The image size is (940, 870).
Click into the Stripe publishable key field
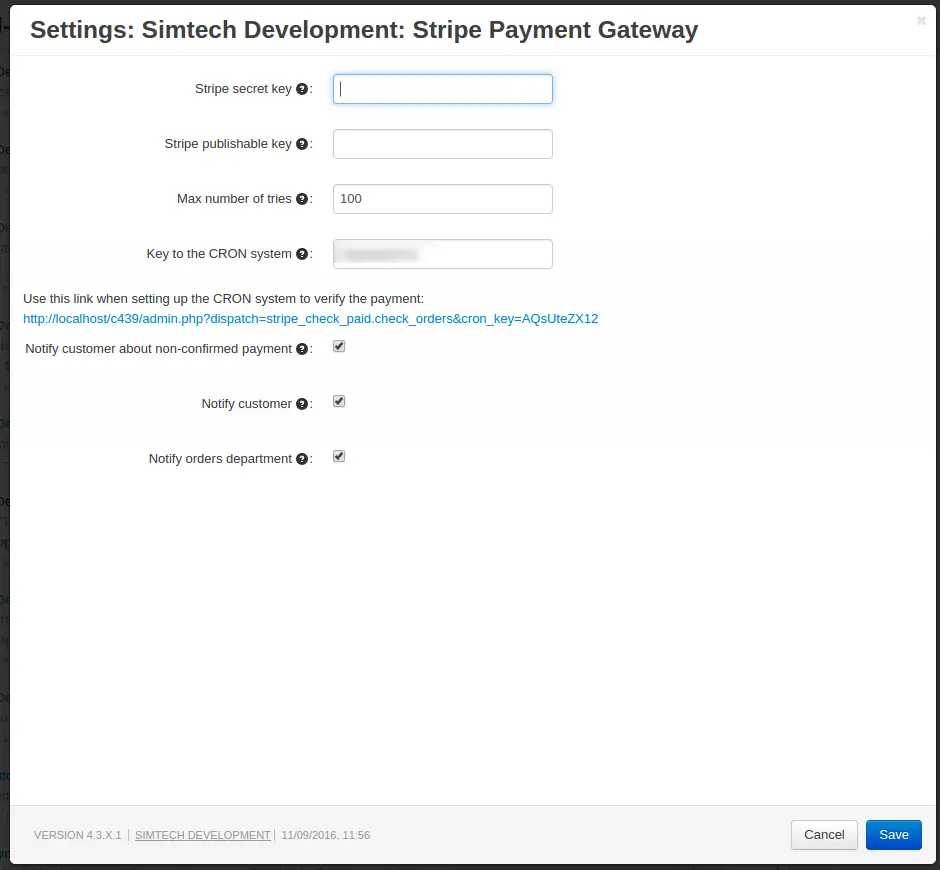coord(443,144)
